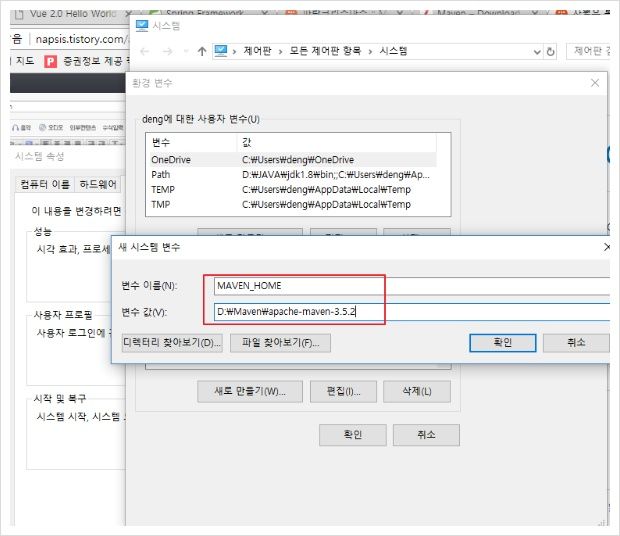
Task: Click the 증권정보 제공 bookmark icon
Action: (51, 62)
